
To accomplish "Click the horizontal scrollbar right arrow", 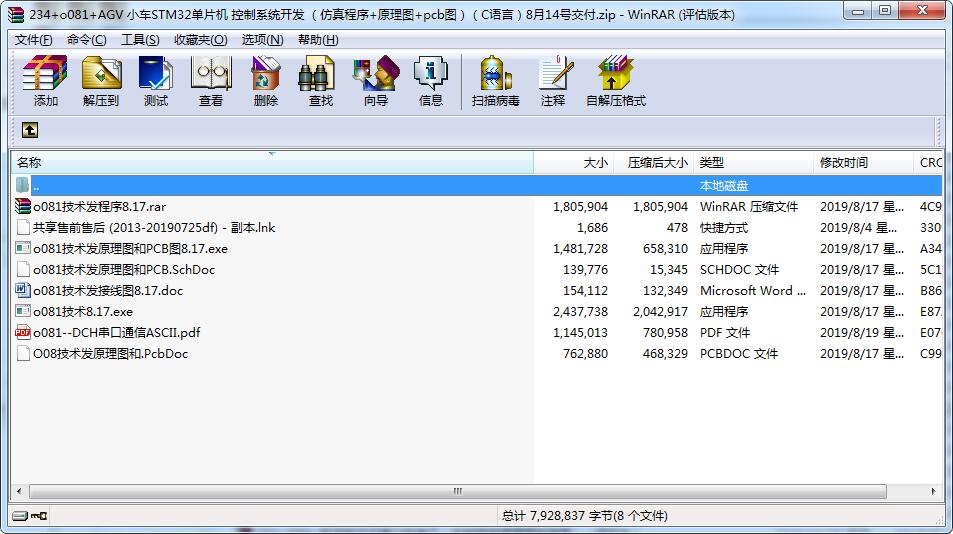I will pos(934,491).
